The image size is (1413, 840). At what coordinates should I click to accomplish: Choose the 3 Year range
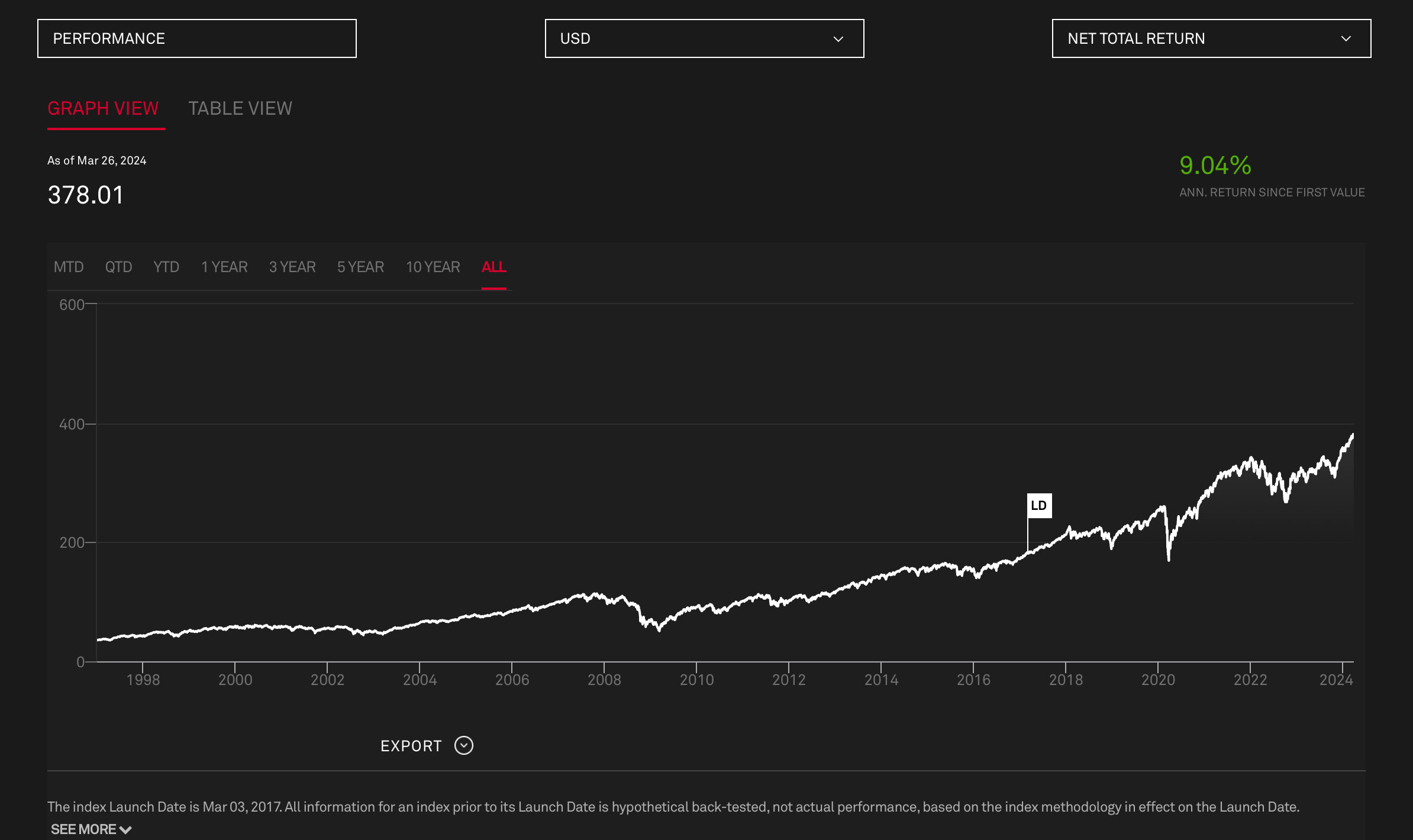[292, 267]
